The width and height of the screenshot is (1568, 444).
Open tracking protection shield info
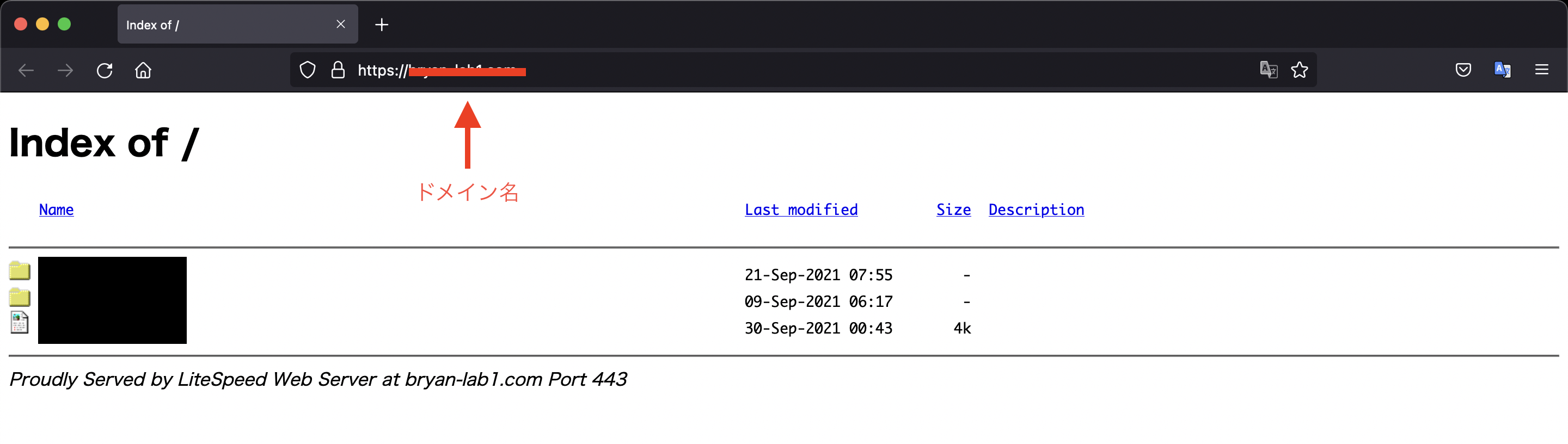[308, 71]
